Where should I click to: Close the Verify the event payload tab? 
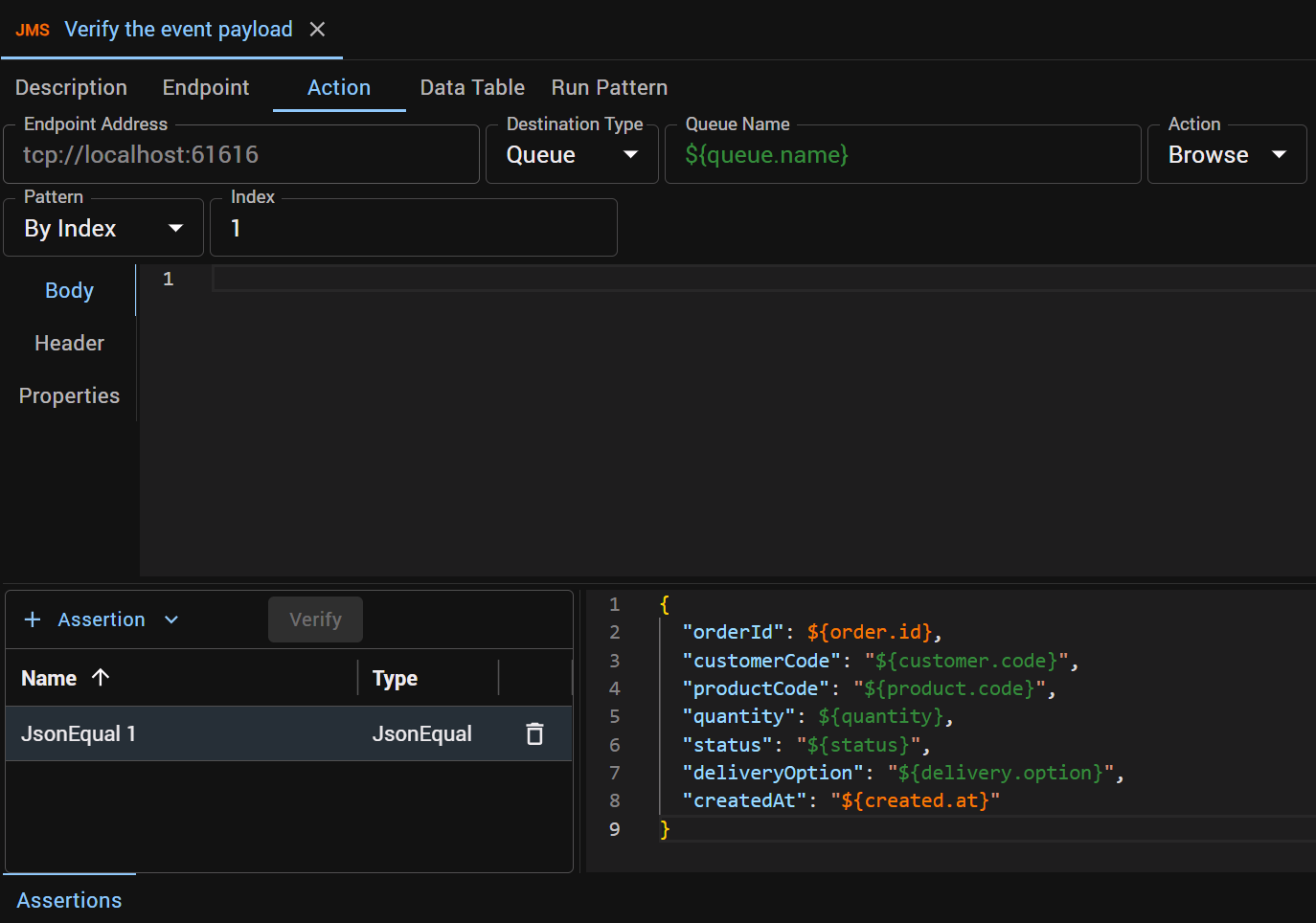click(x=317, y=30)
